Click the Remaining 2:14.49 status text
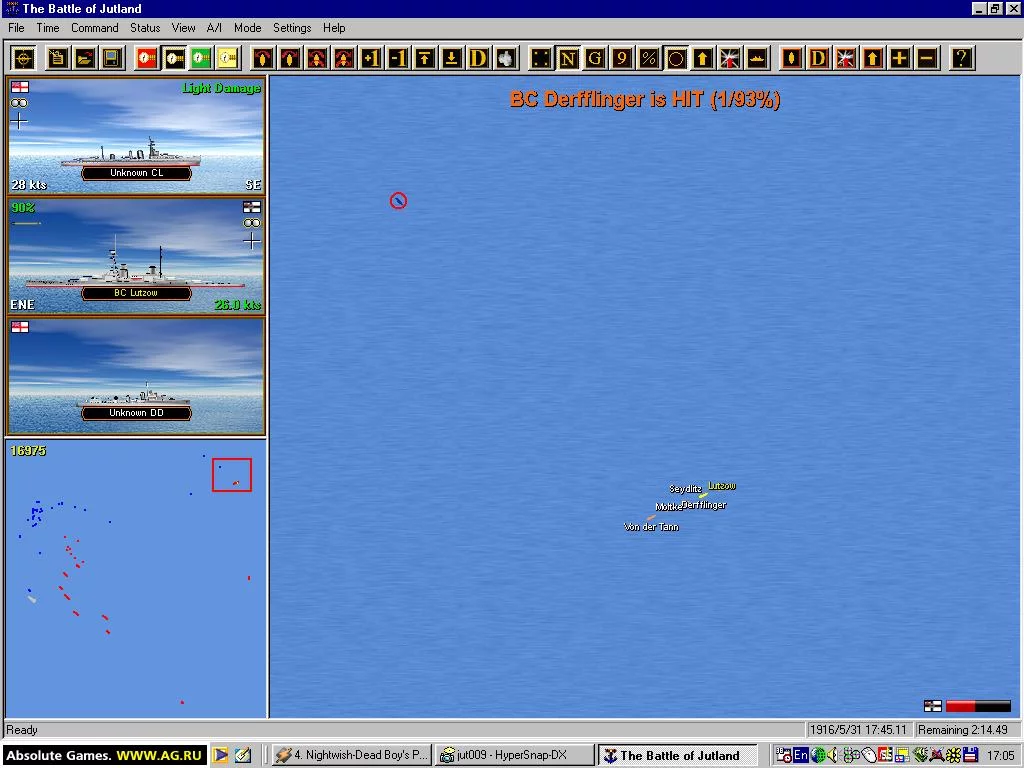Screen dimensions: 1024x768 pyautogui.click(x=963, y=729)
